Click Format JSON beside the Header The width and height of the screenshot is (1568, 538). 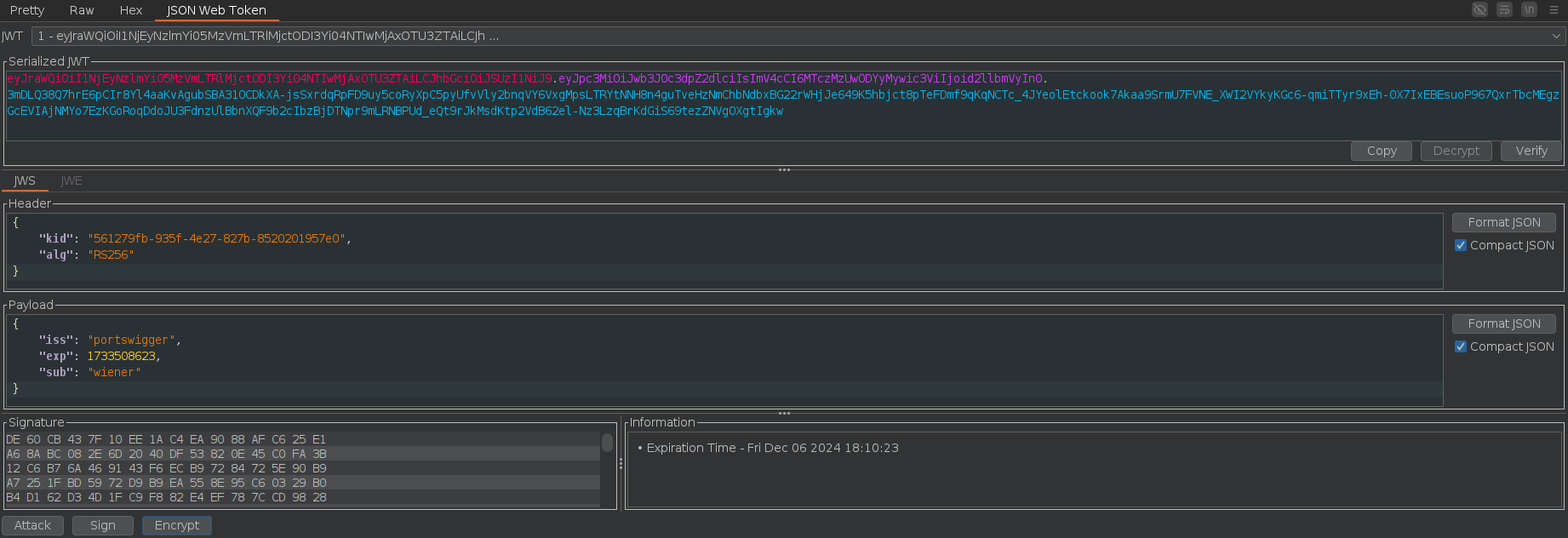coord(1503,222)
